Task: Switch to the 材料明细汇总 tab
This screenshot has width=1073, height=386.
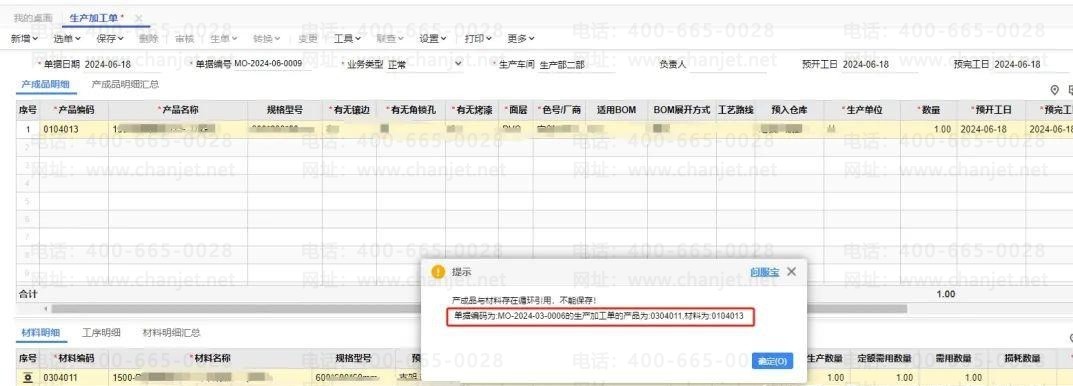Action: (171, 333)
